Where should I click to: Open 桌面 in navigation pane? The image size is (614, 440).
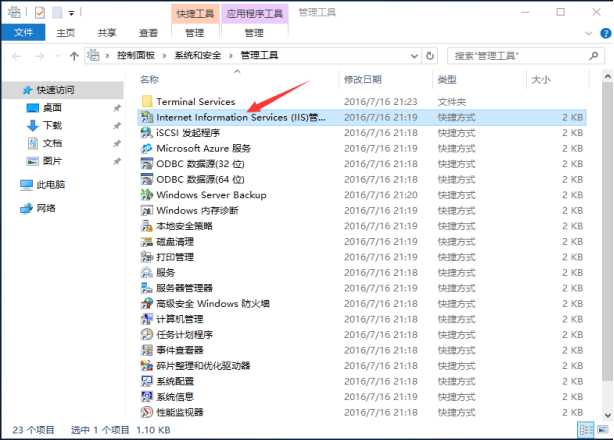pos(52,108)
